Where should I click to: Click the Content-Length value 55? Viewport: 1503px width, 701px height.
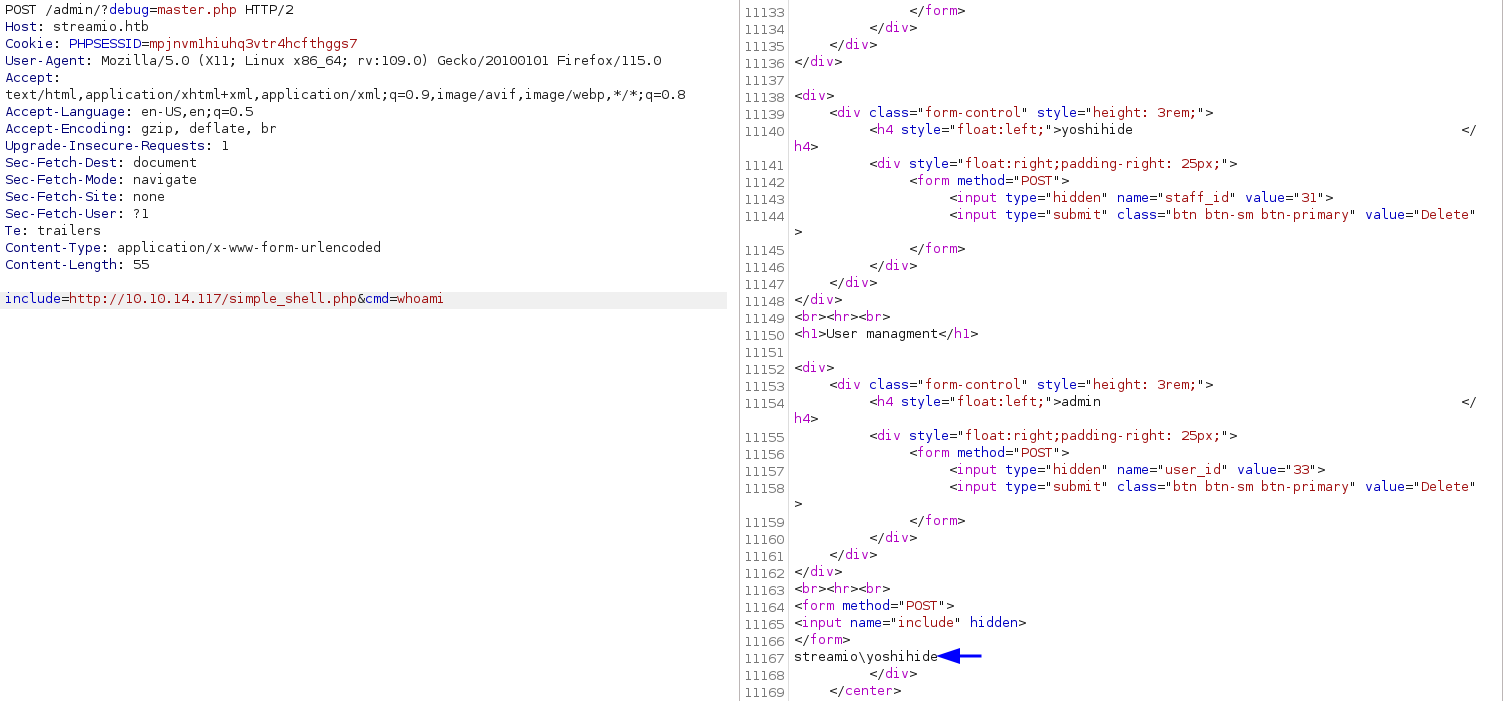(141, 265)
